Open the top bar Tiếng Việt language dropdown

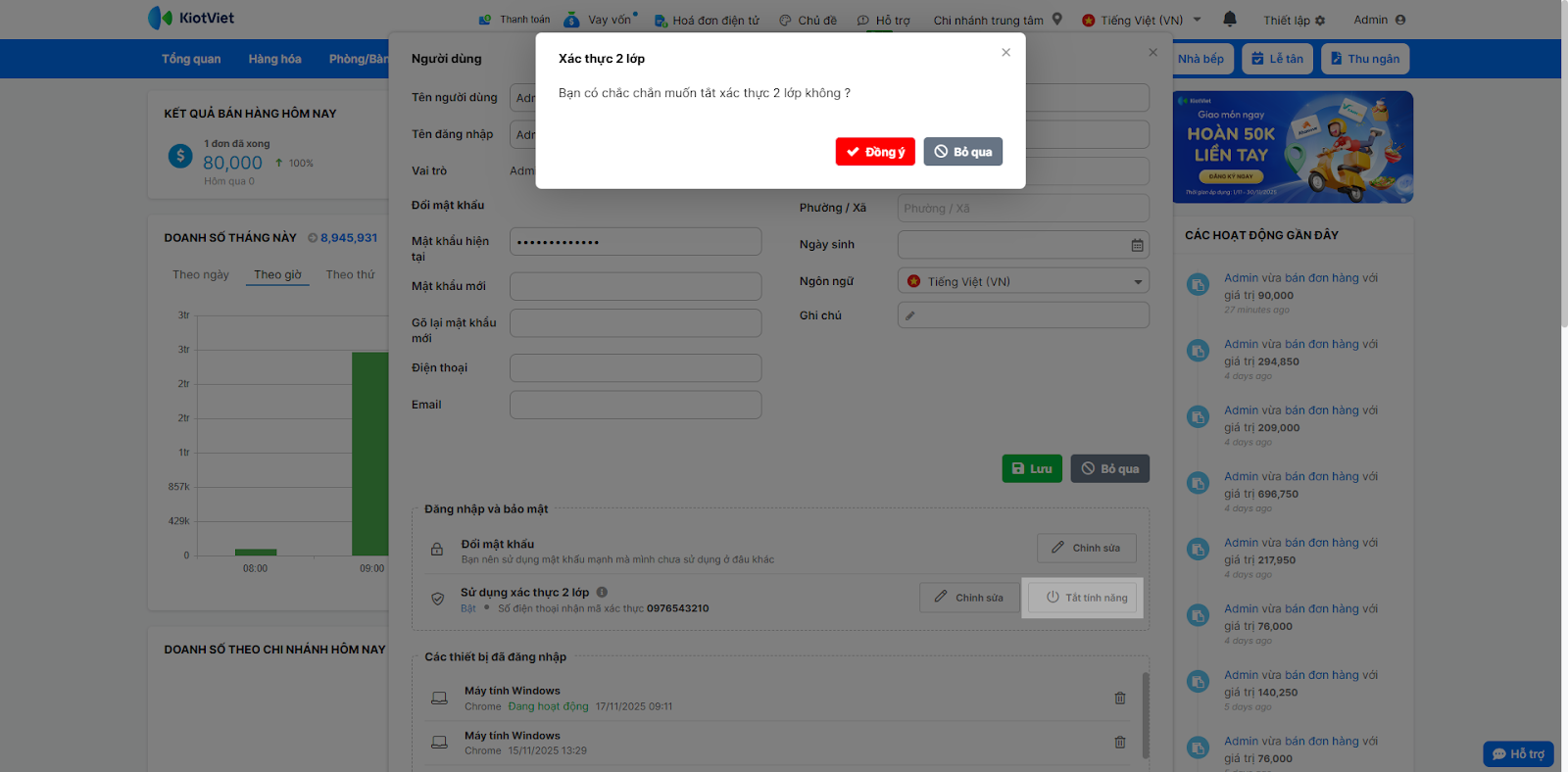coord(1197,20)
